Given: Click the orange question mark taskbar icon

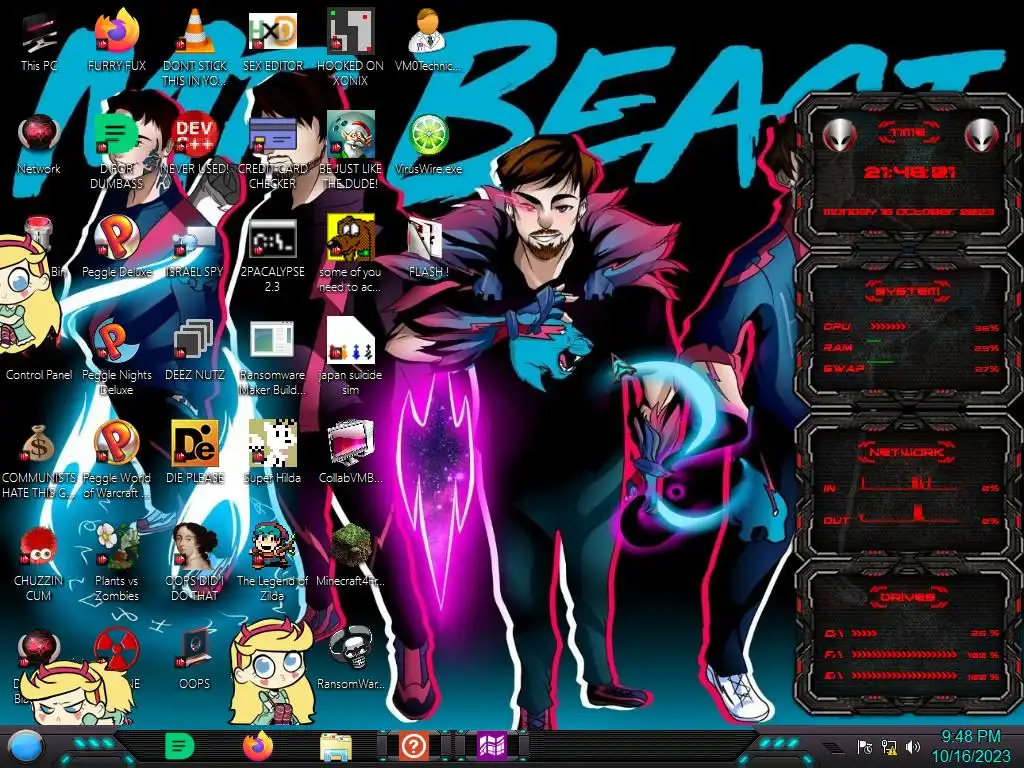Looking at the screenshot, I should [413, 746].
